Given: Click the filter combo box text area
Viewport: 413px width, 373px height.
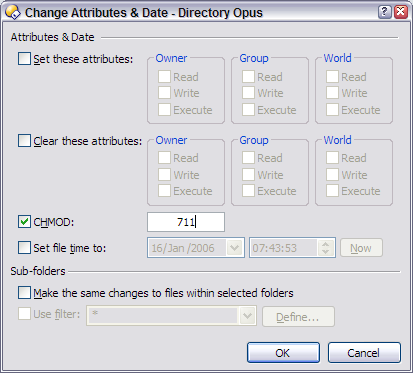Looking at the screenshot, I should point(162,315).
